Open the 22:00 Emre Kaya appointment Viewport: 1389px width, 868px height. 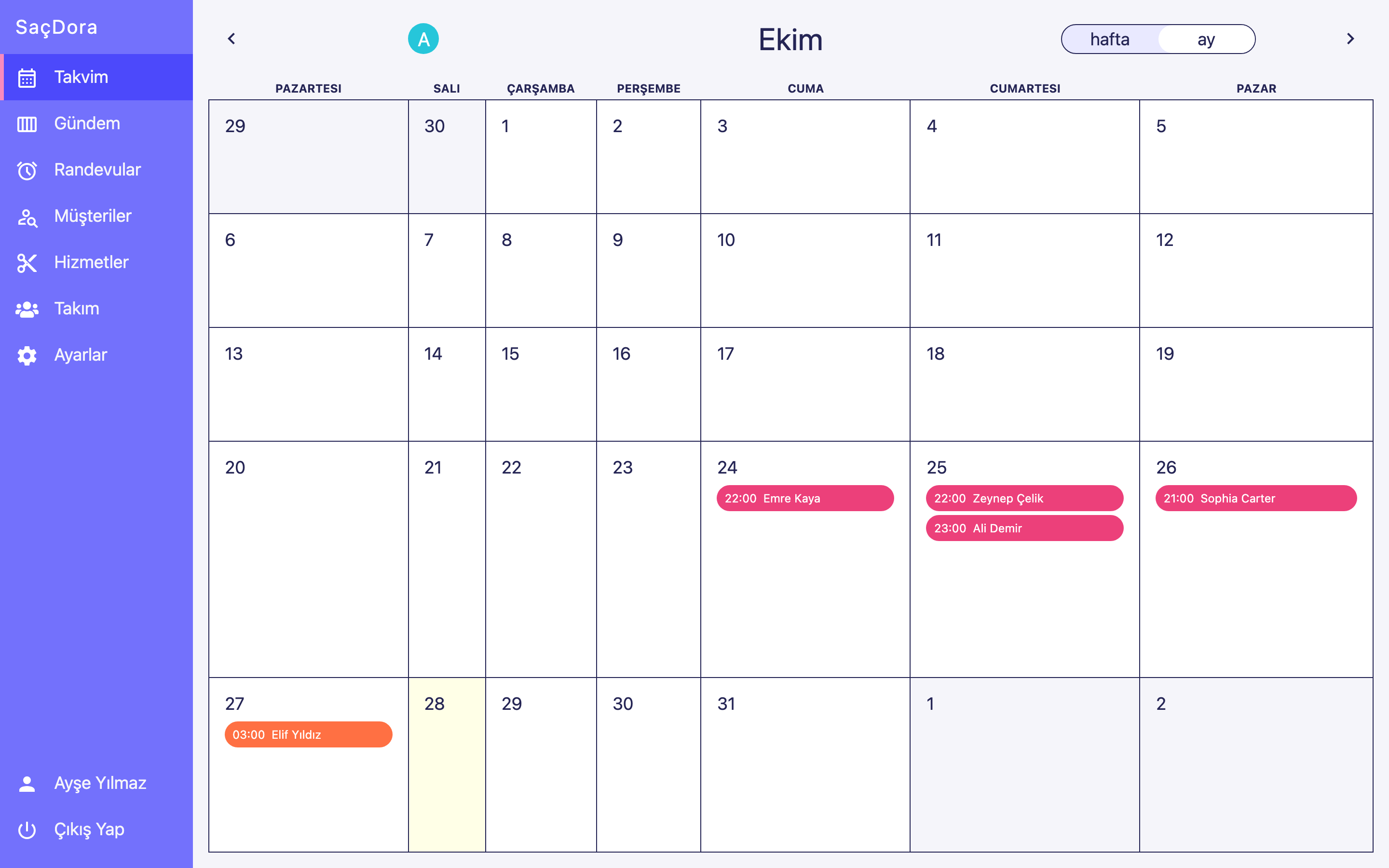(x=804, y=498)
